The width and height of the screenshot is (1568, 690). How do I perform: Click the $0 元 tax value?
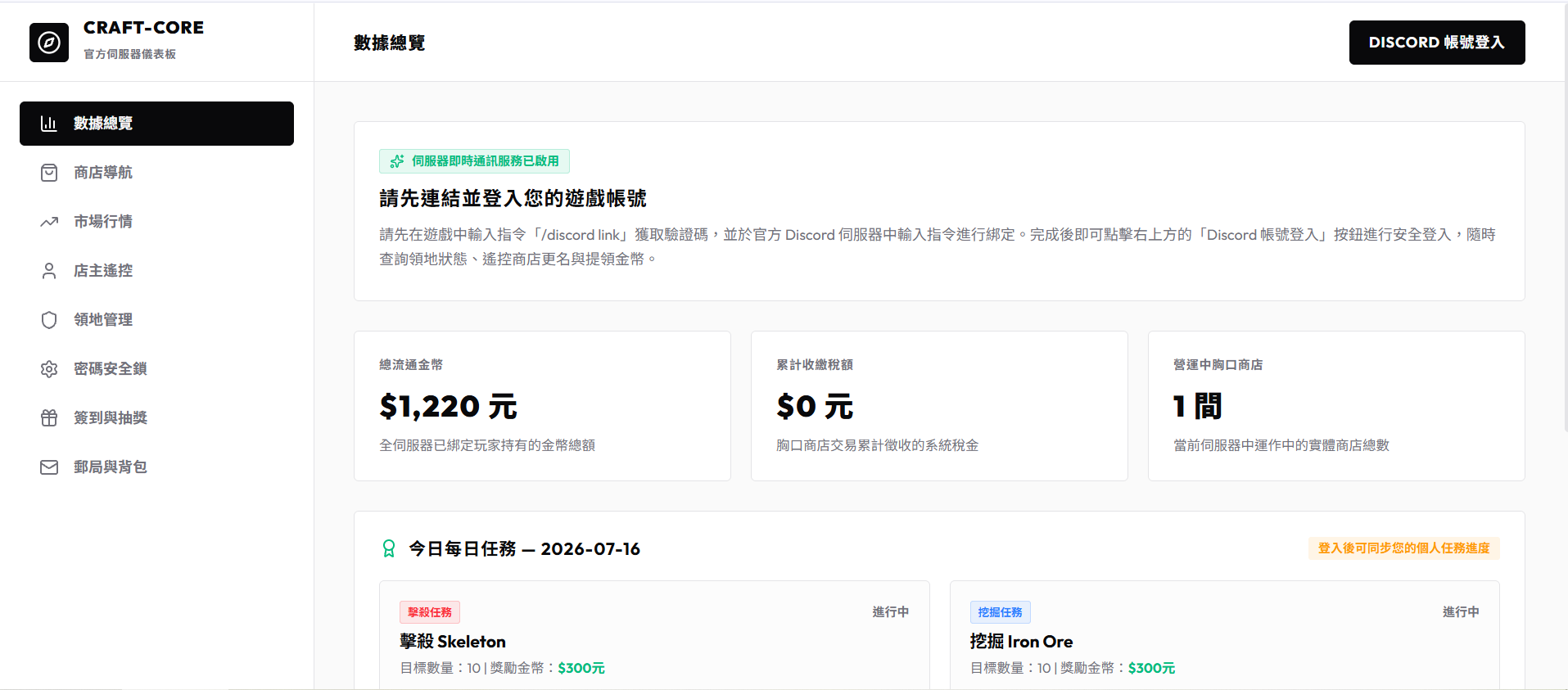tap(815, 406)
